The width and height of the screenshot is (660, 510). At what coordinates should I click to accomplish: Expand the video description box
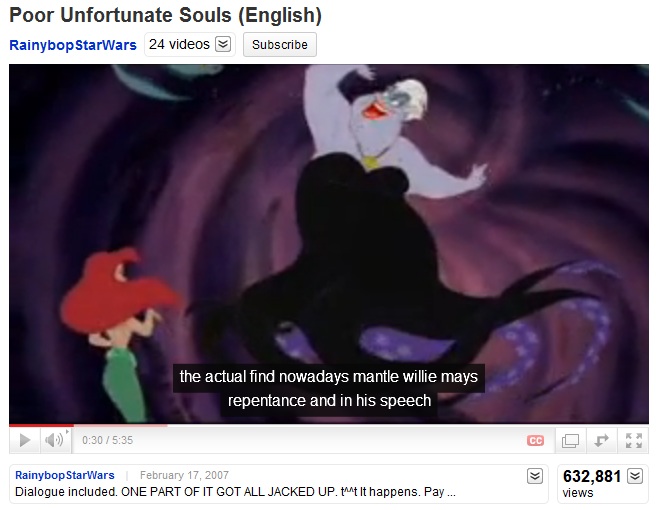[535, 476]
